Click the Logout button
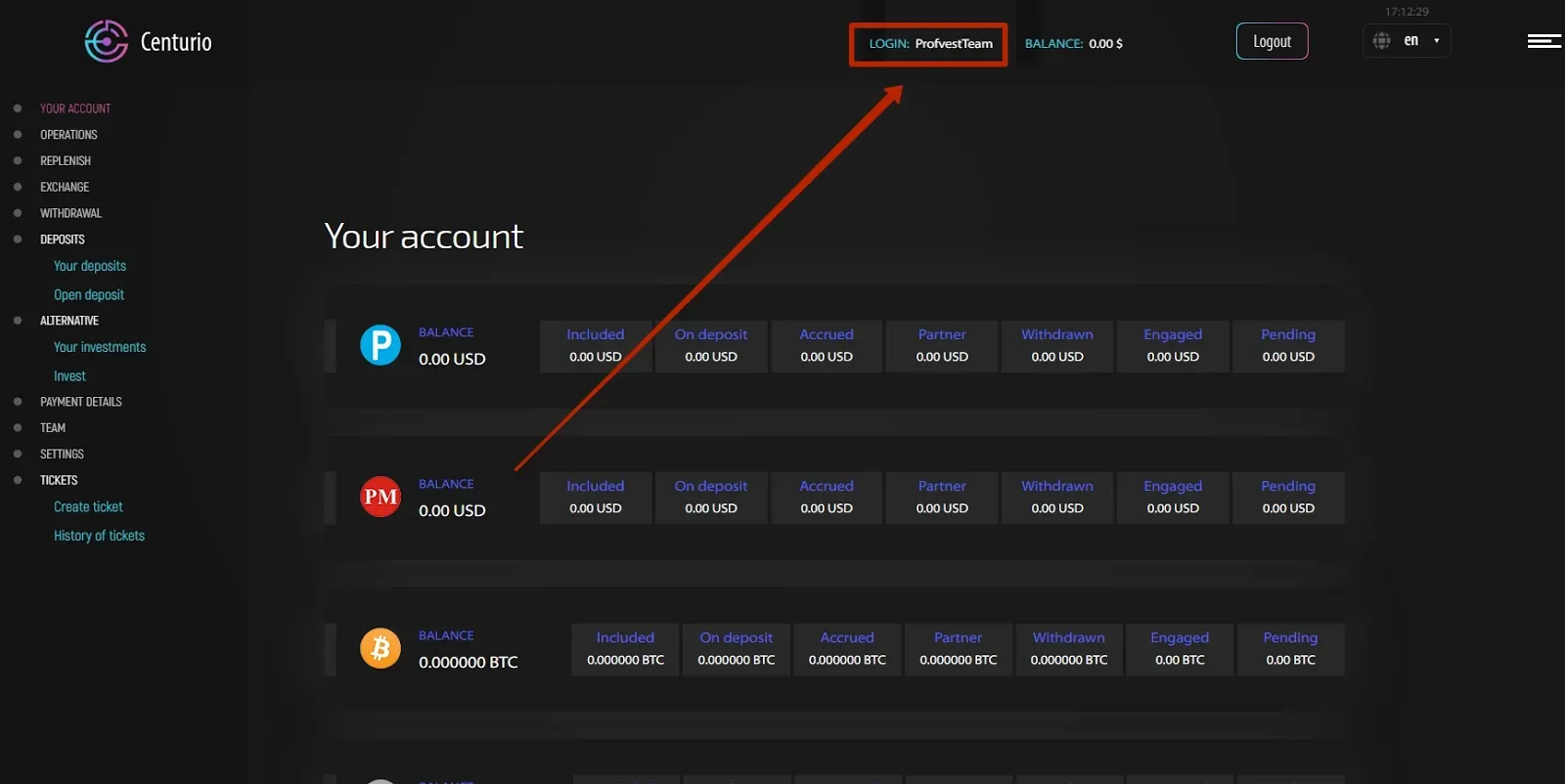The width and height of the screenshot is (1565, 784). [x=1272, y=41]
